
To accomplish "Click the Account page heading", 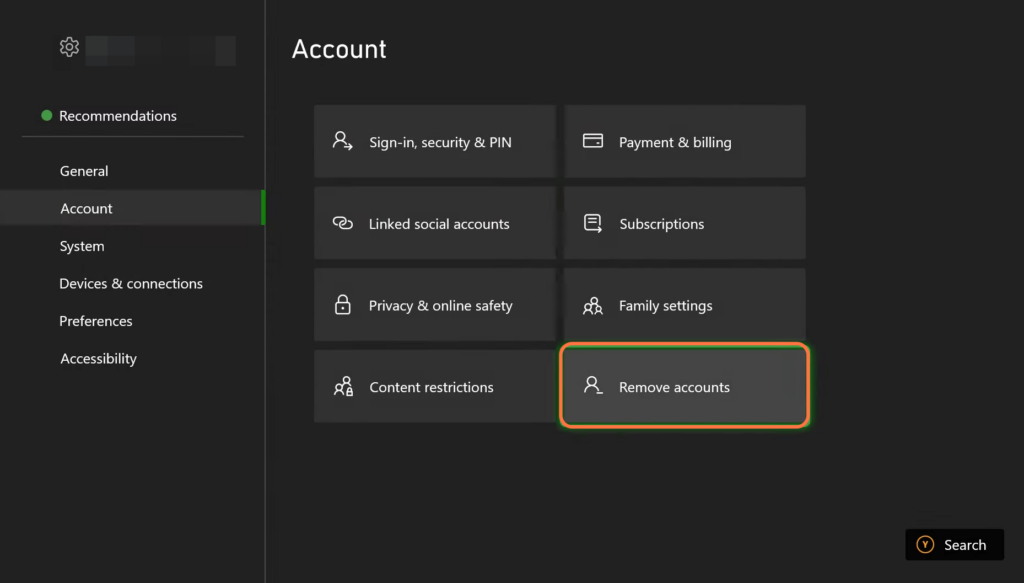I will coord(339,49).
